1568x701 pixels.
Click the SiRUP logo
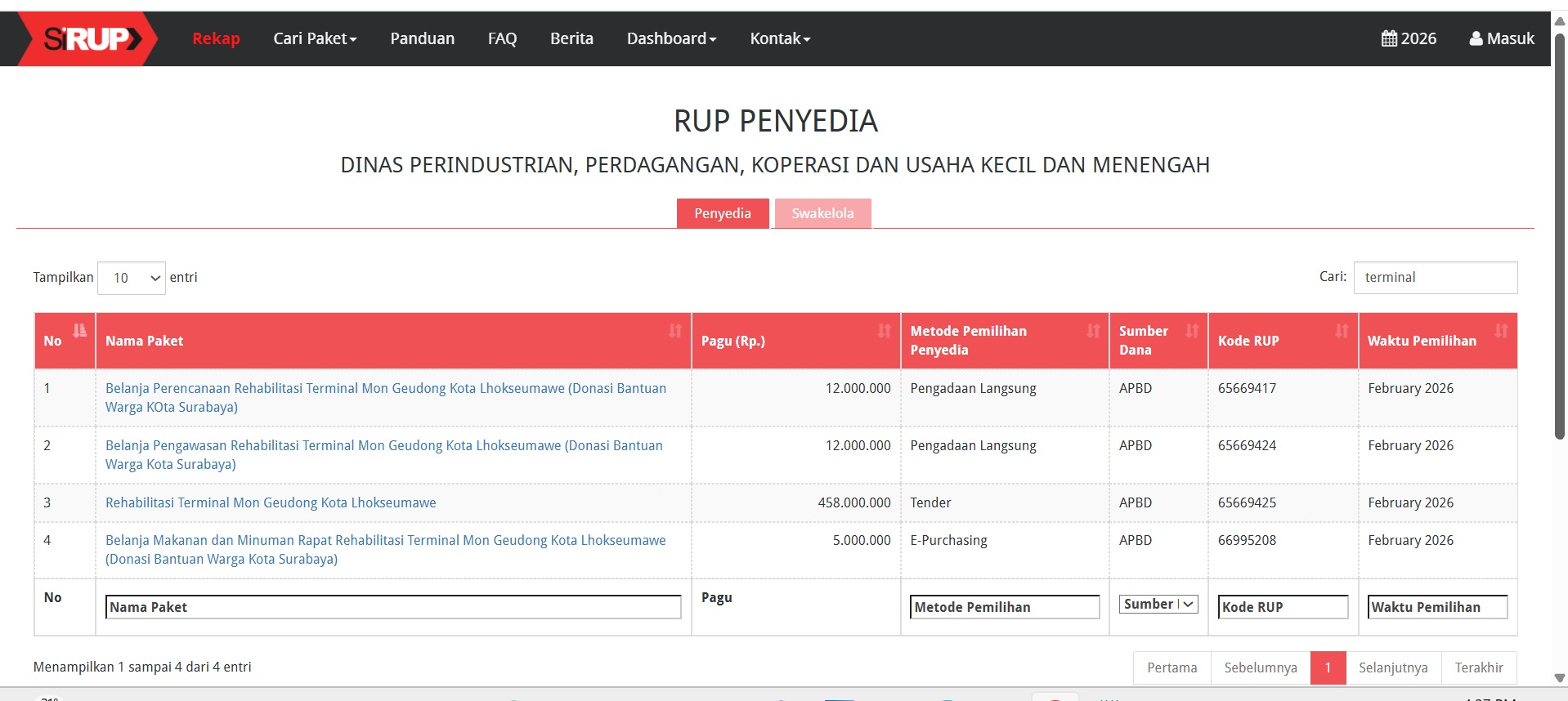click(x=88, y=38)
